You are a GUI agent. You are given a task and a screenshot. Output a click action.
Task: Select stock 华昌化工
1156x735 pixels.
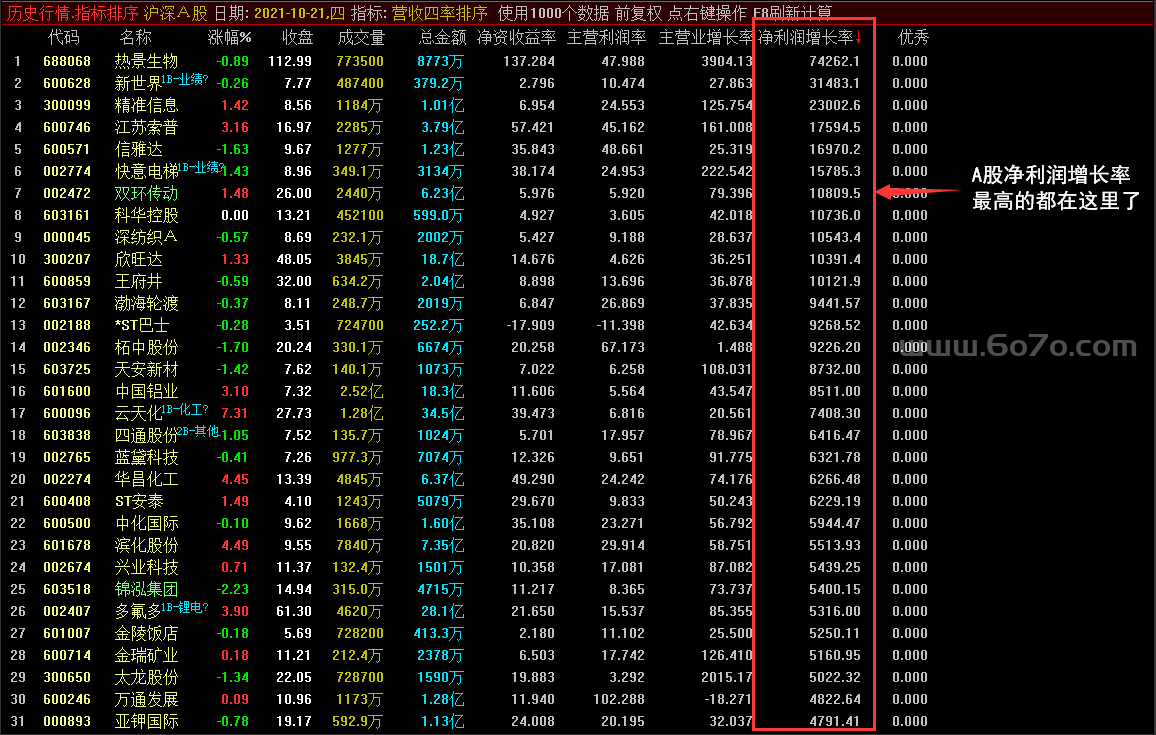coord(146,479)
